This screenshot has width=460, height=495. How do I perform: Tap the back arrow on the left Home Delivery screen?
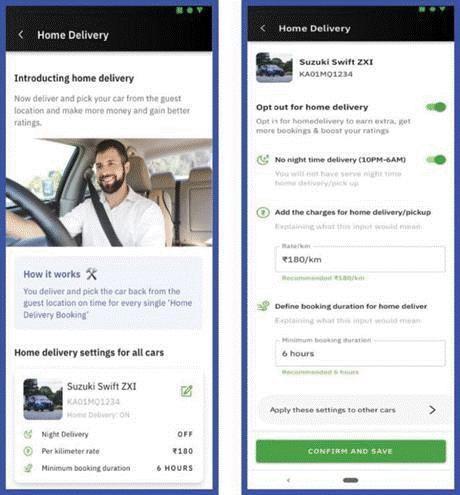[21, 34]
